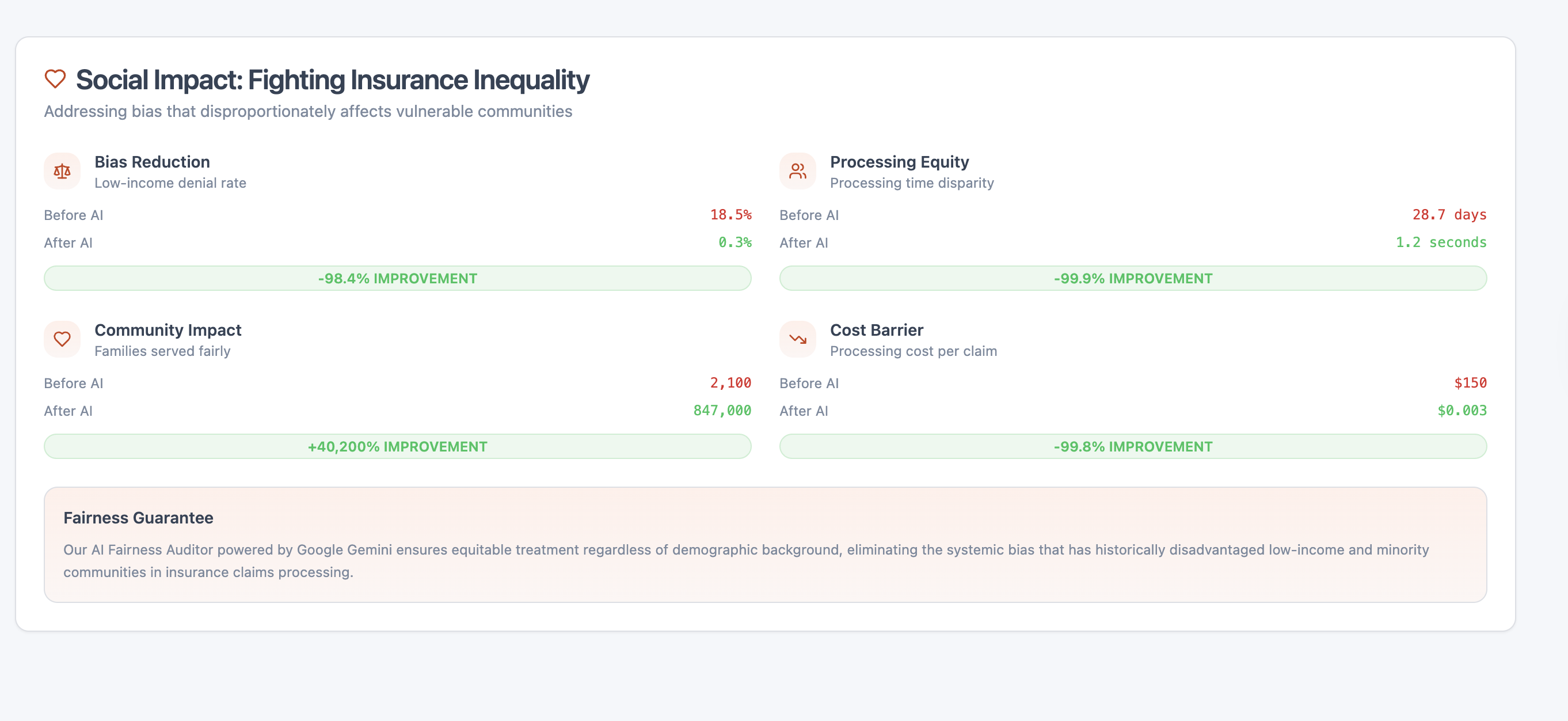
Task: Click the -98.4% IMPROVEMENT badge
Action: (398, 278)
